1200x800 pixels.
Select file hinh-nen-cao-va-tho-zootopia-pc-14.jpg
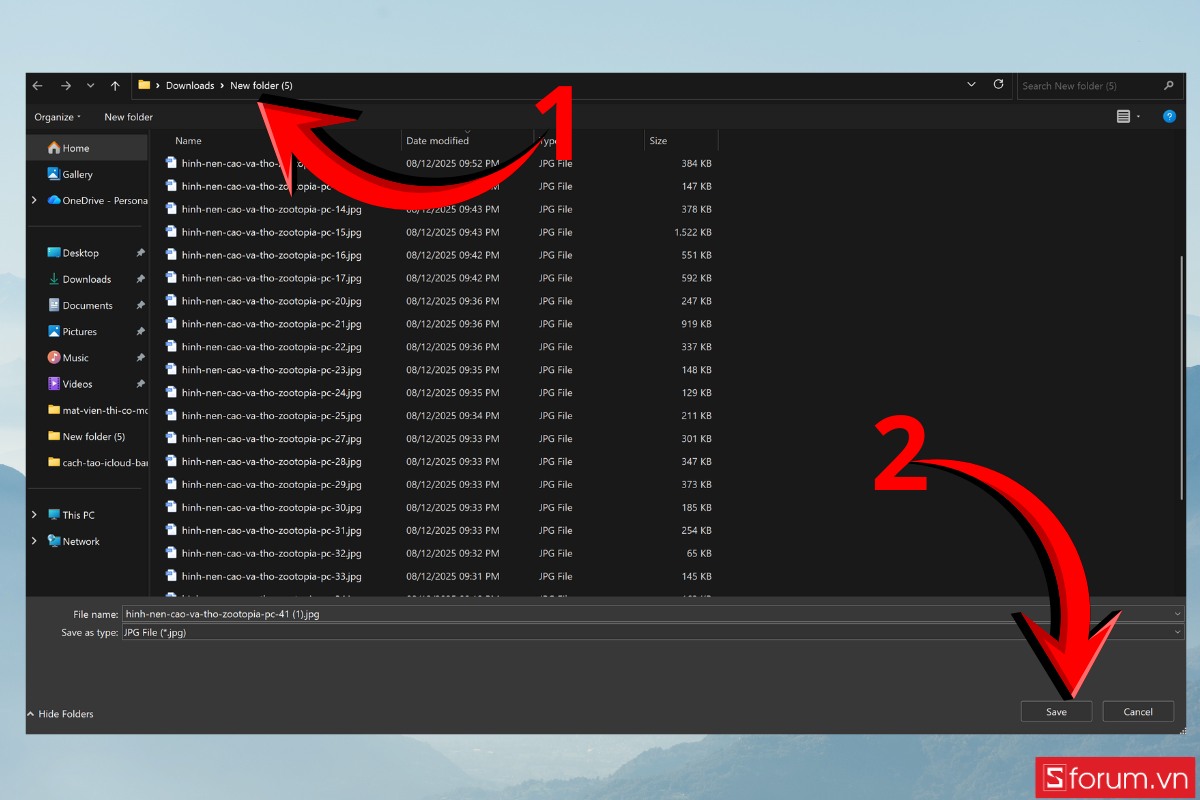[x=271, y=209]
